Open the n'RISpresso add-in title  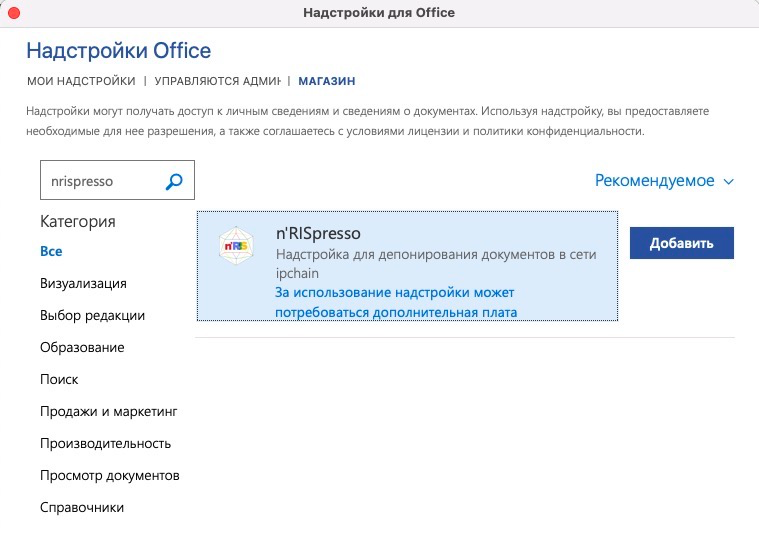click(x=318, y=233)
